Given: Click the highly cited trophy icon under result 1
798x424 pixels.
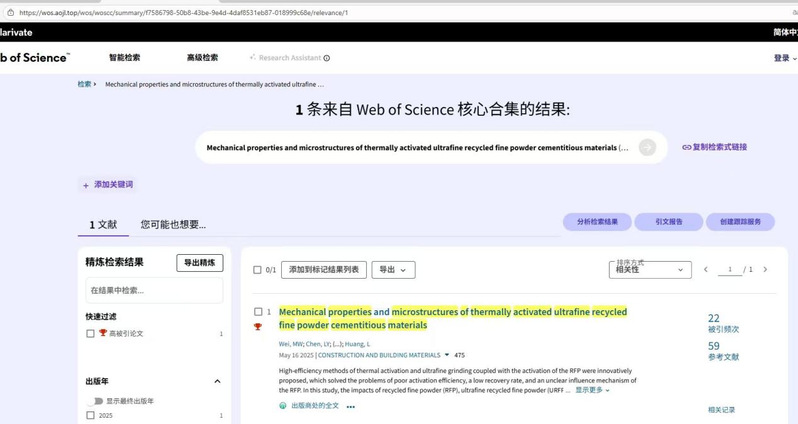Looking at the screenshot, I should [258, 326].
